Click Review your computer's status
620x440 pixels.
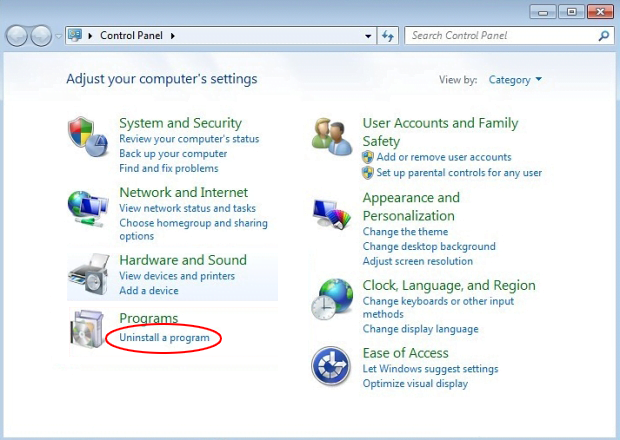[x=189, y=139]
